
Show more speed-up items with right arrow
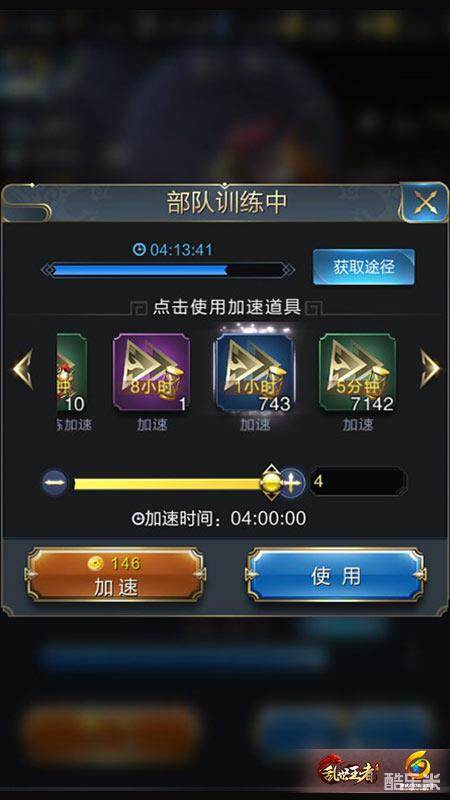coord(430,369)
